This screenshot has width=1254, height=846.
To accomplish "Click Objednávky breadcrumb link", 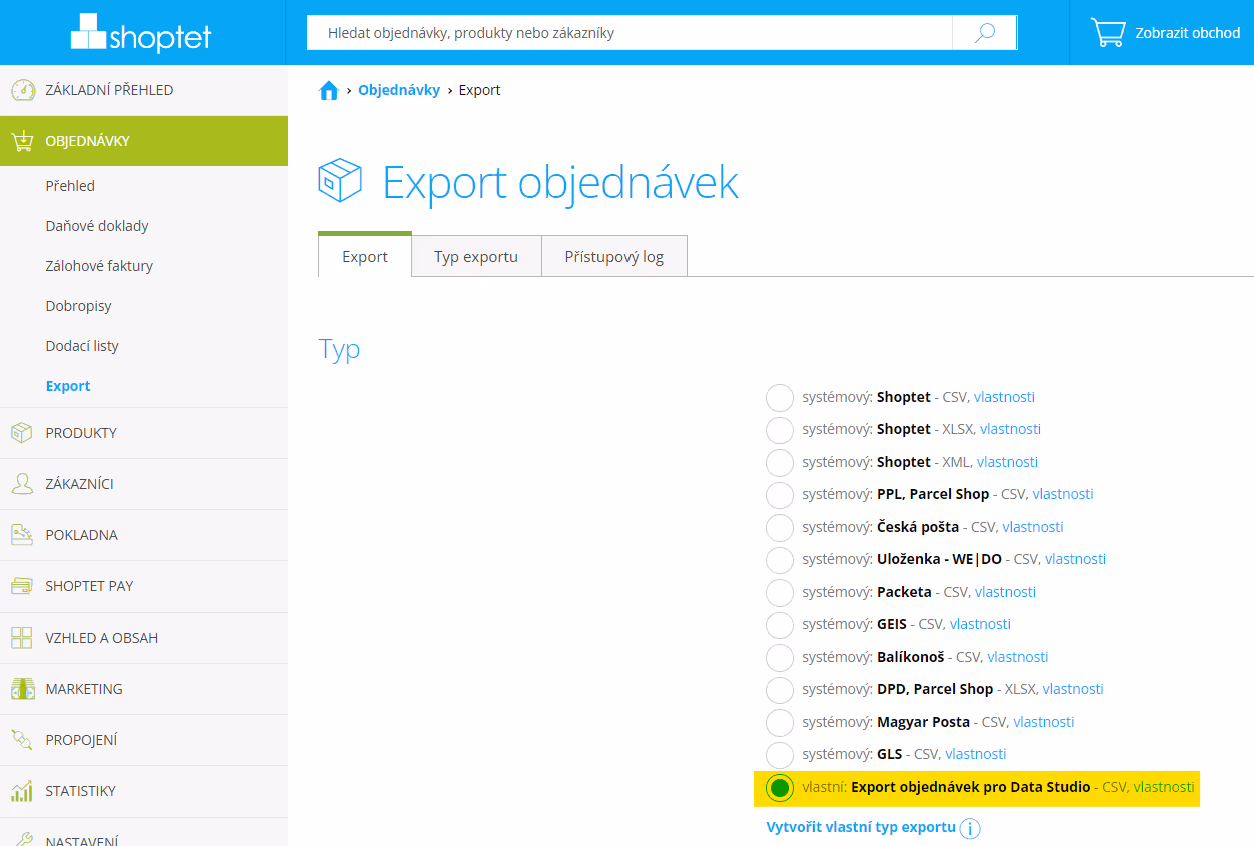I will coord(399,90).
